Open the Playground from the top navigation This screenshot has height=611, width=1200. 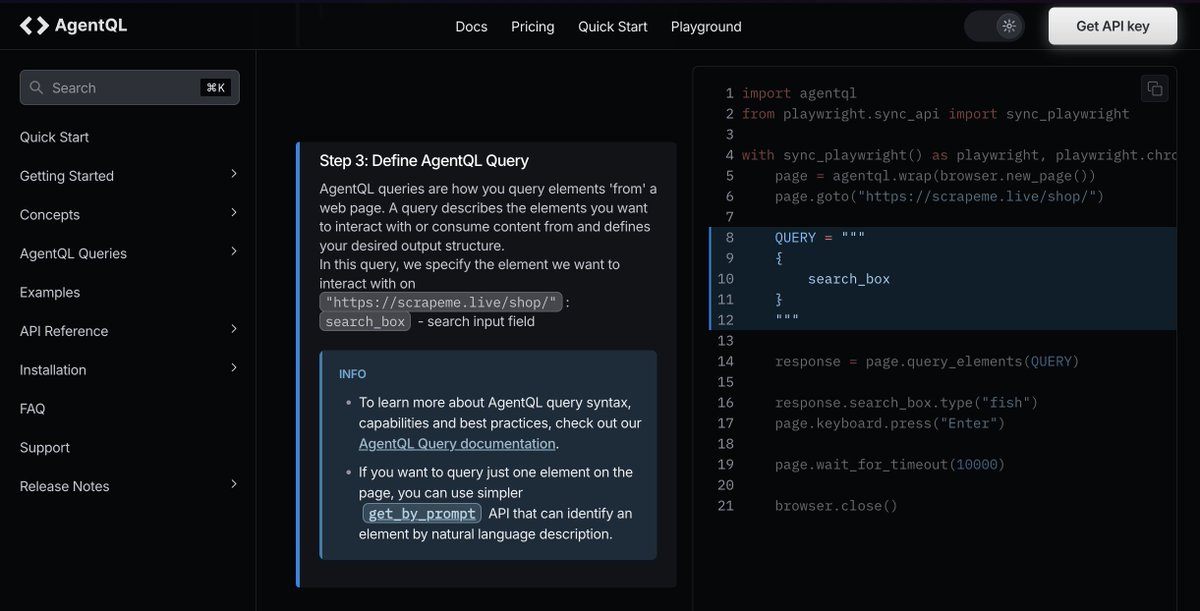coord(706,27)
